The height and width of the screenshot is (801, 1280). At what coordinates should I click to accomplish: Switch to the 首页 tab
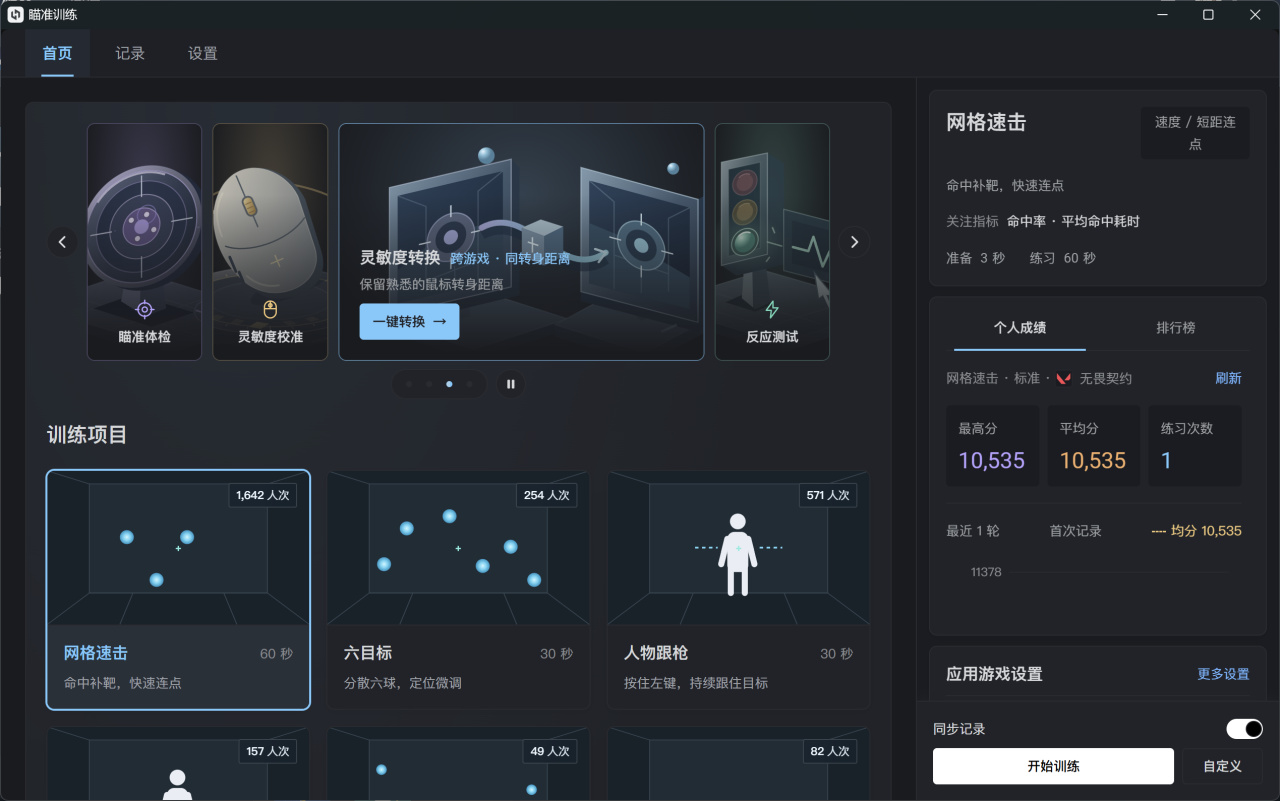57,53
